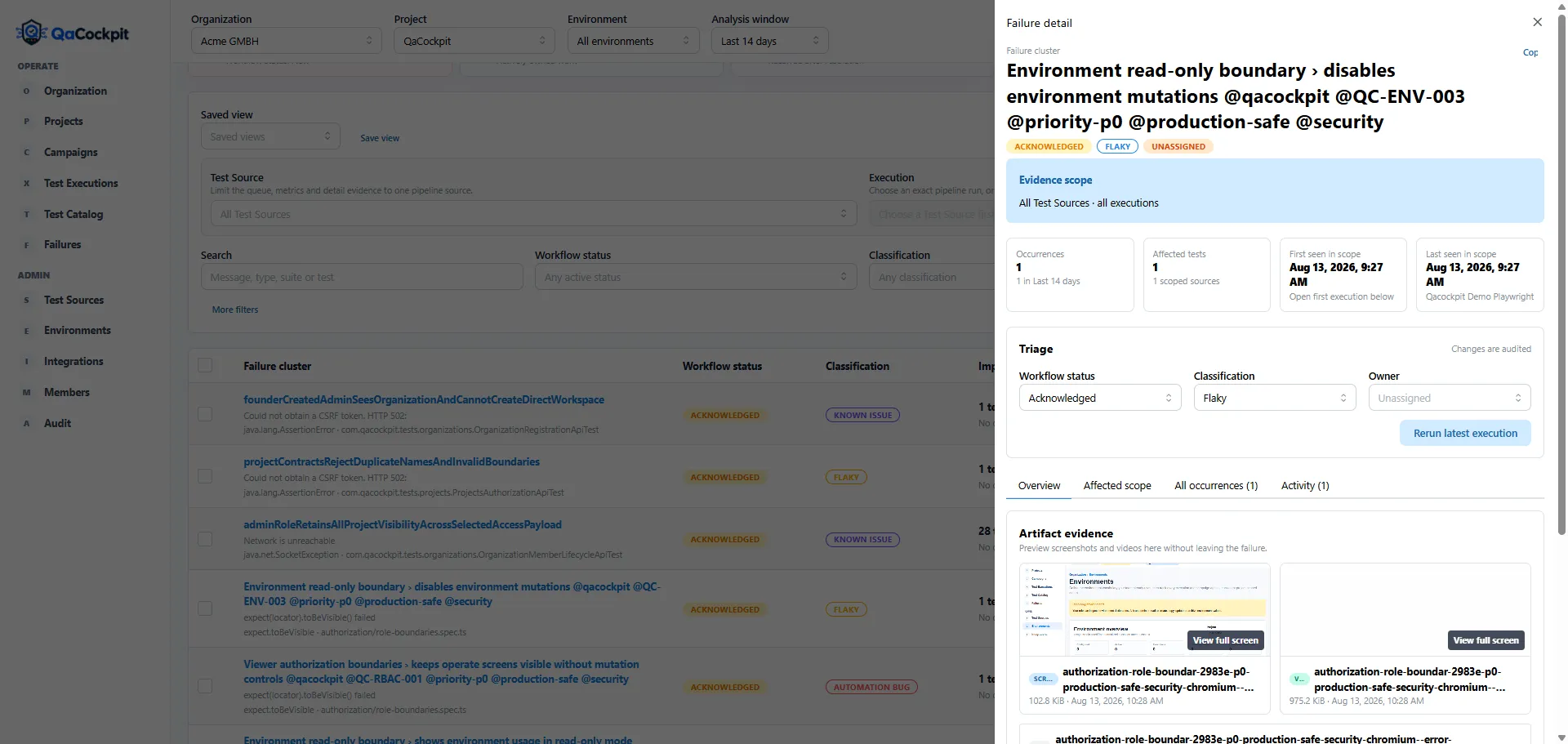Open the All Test Sources dropdown
The width and height of the screenshot is (1568, 744).
coord(533,214)
